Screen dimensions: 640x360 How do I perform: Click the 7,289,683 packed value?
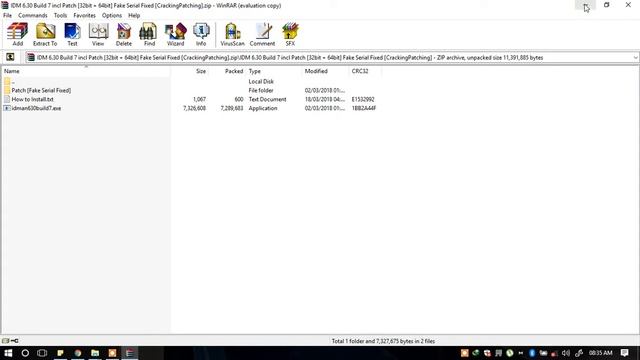[x=232, y=108]
